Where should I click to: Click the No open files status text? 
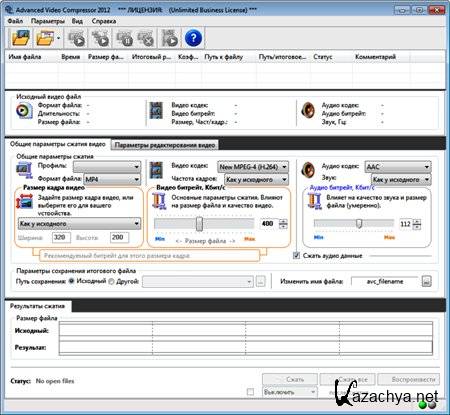pos(55,381)
